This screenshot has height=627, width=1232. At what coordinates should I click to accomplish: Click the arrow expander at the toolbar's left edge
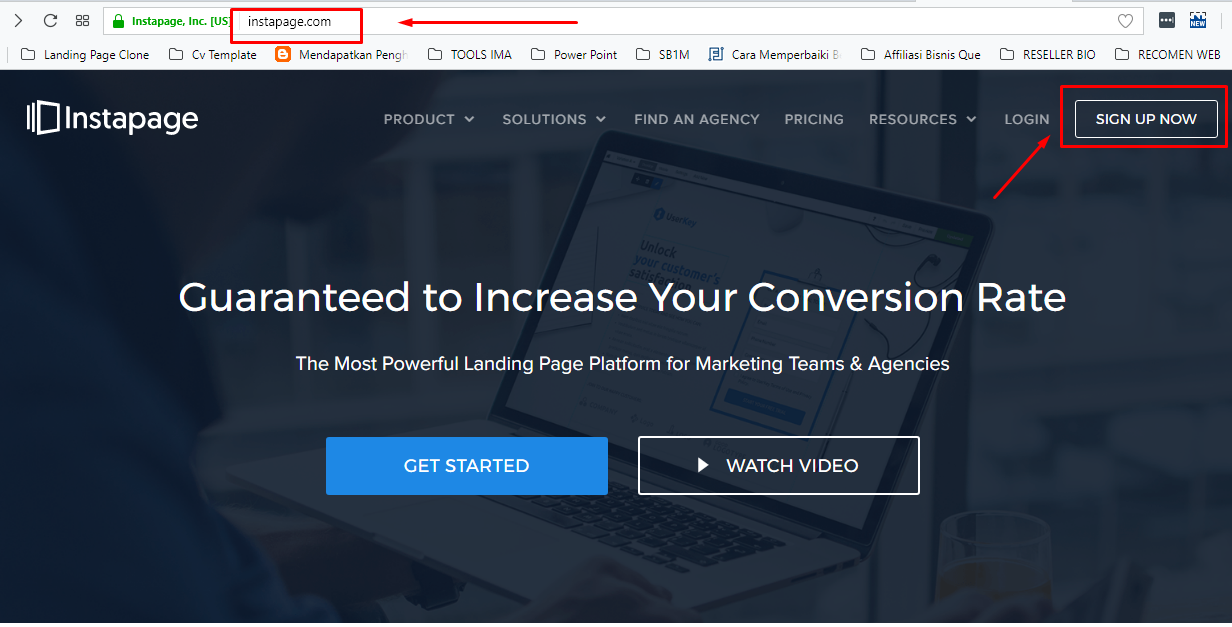click(x=18, y=20)
